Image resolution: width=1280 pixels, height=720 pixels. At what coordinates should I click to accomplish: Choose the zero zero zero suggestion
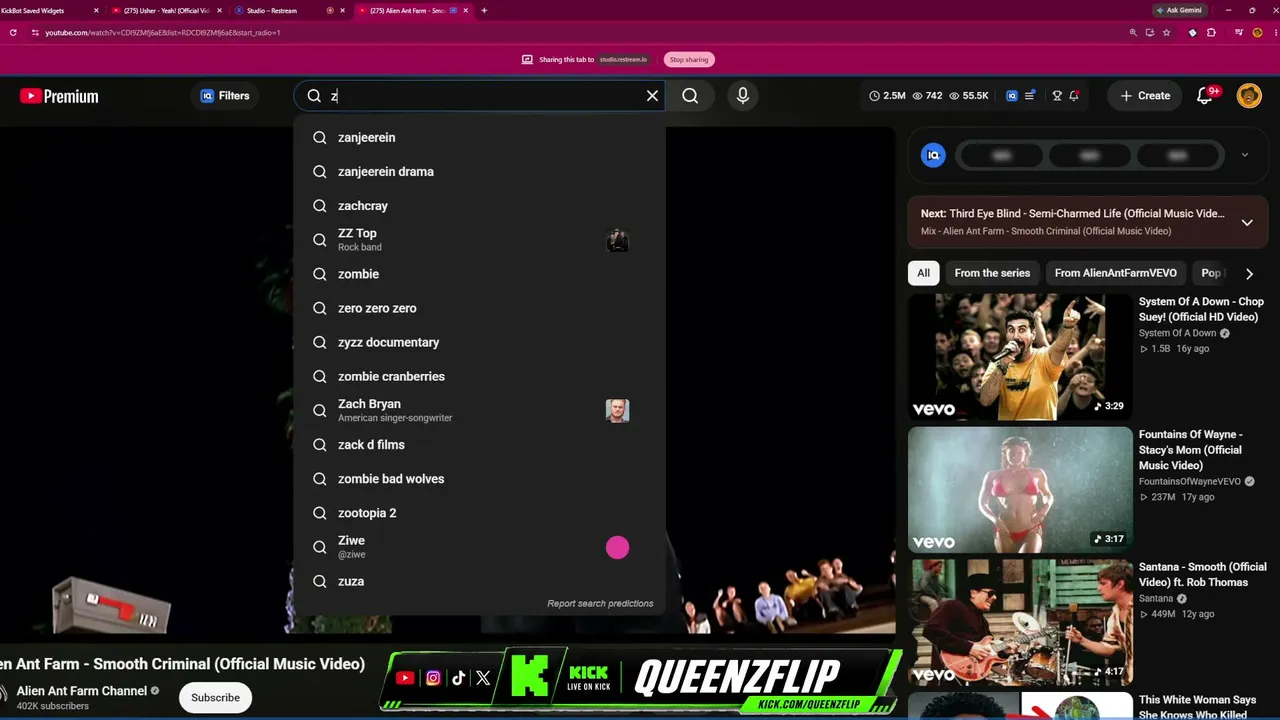click(x=480, y=308)
